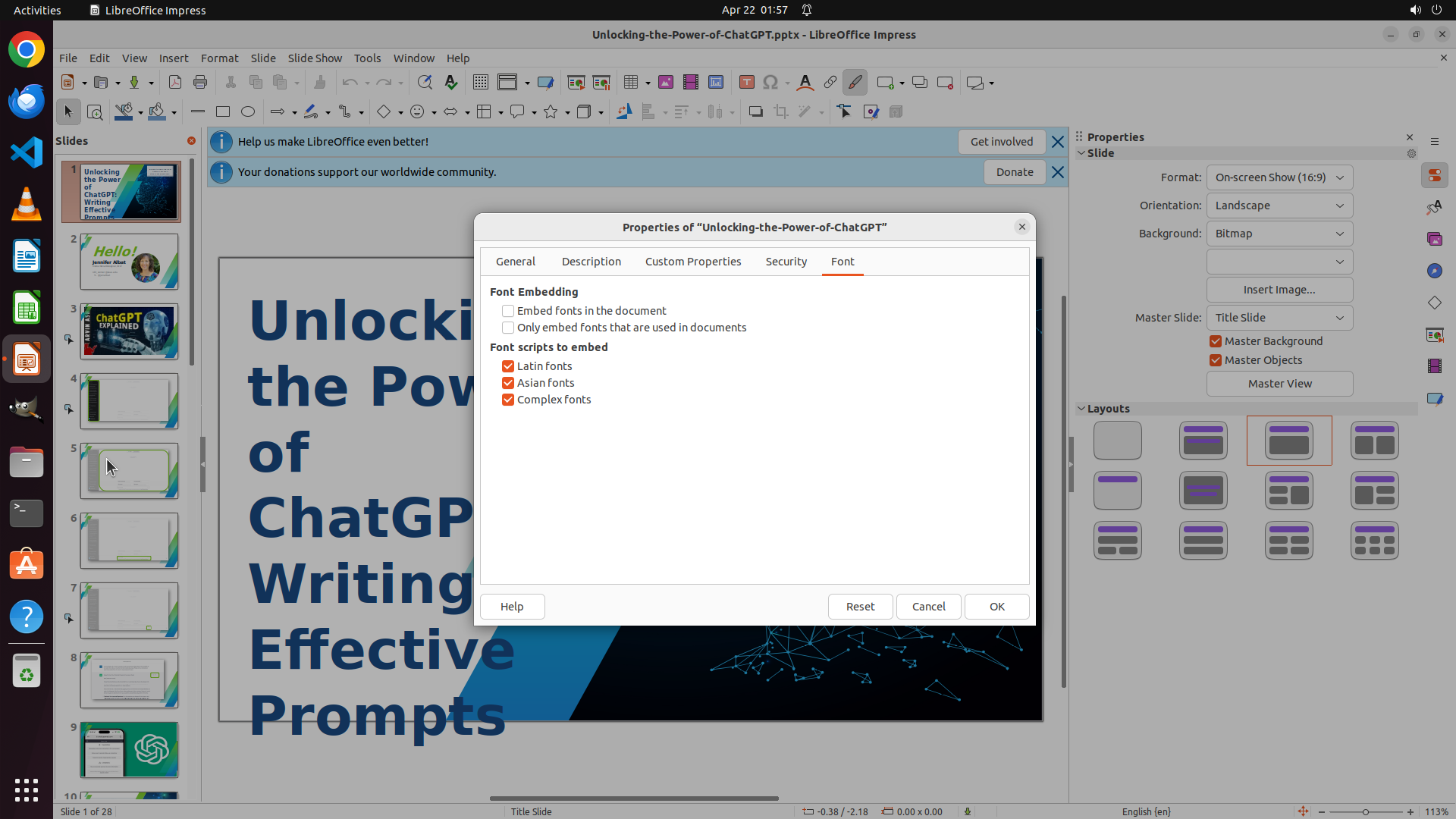Click the Reset button in dialog
The image size is (1456, 819).
click(860, 607)
